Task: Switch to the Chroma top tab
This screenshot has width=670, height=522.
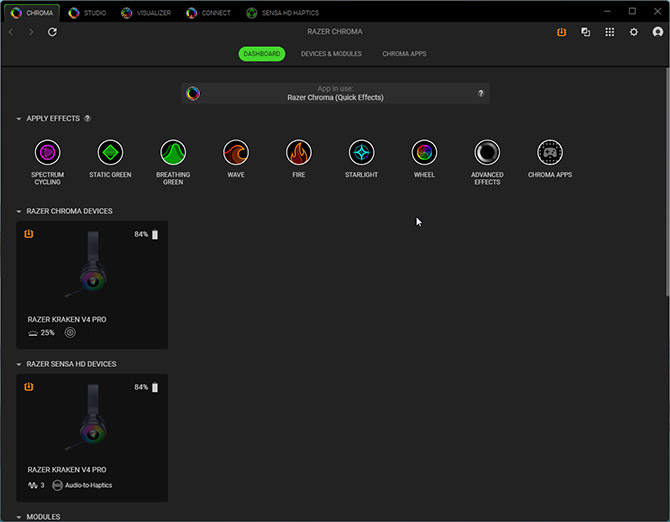Action: 32,13
